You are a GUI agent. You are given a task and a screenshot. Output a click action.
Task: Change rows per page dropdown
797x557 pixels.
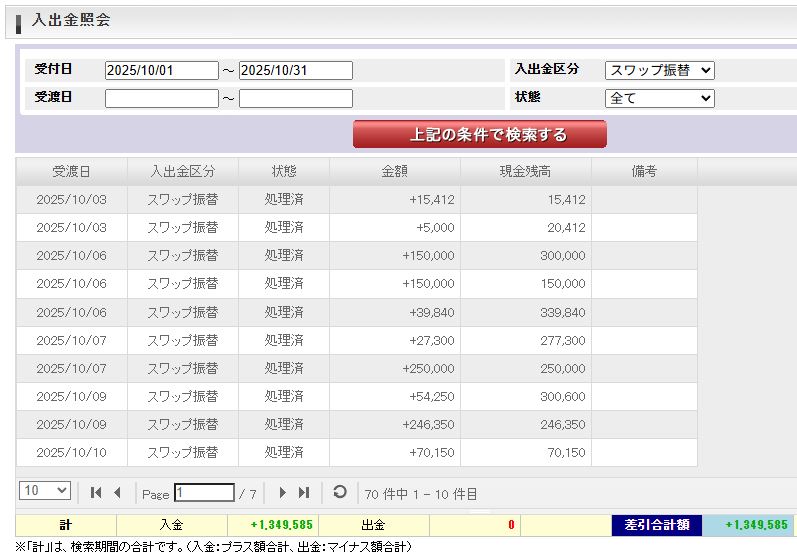pos(45,491)
